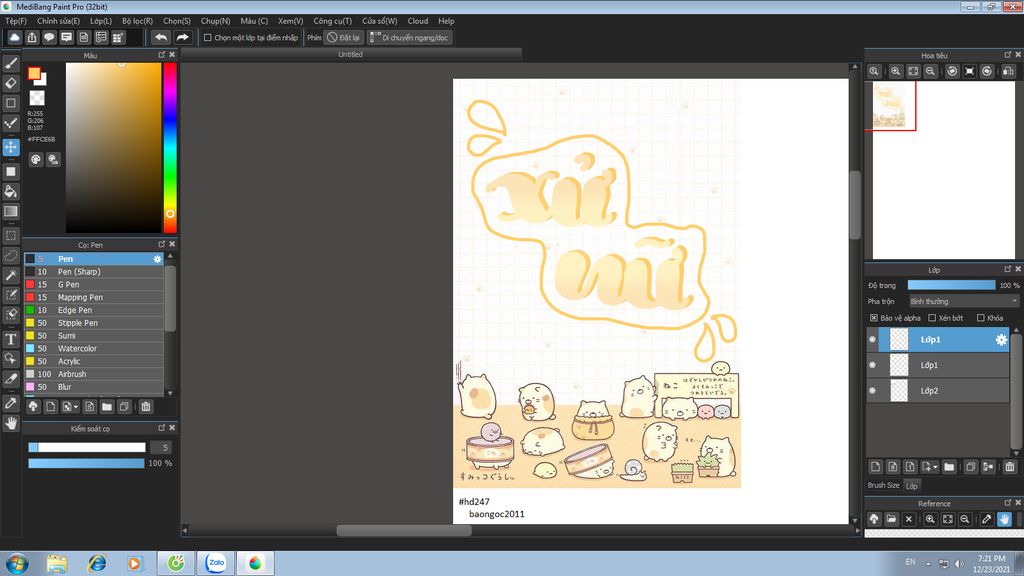The height and width of the screenshot is (576, 1024).
Task: Click the export share icon in top toolbar
Action: pos(32,37)
